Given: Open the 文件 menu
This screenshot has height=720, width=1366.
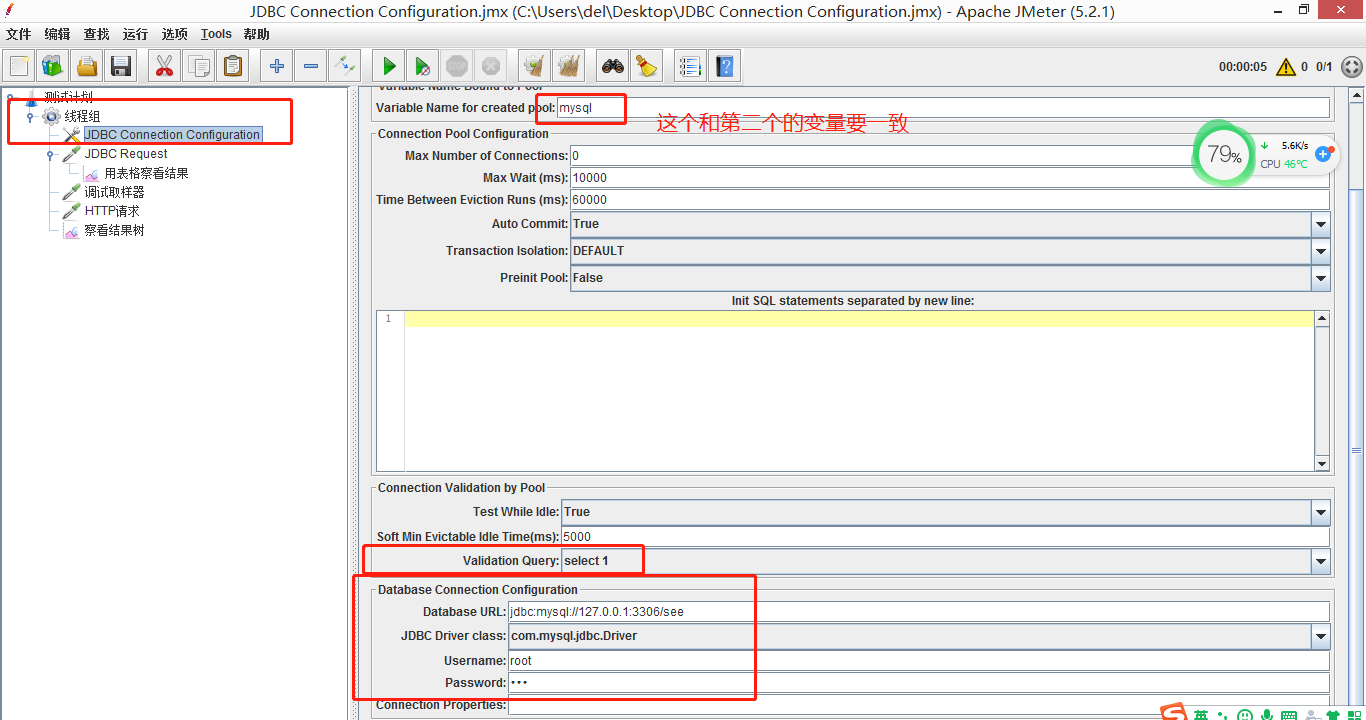Looking at the screenshot, I should [x=18, y=34].
